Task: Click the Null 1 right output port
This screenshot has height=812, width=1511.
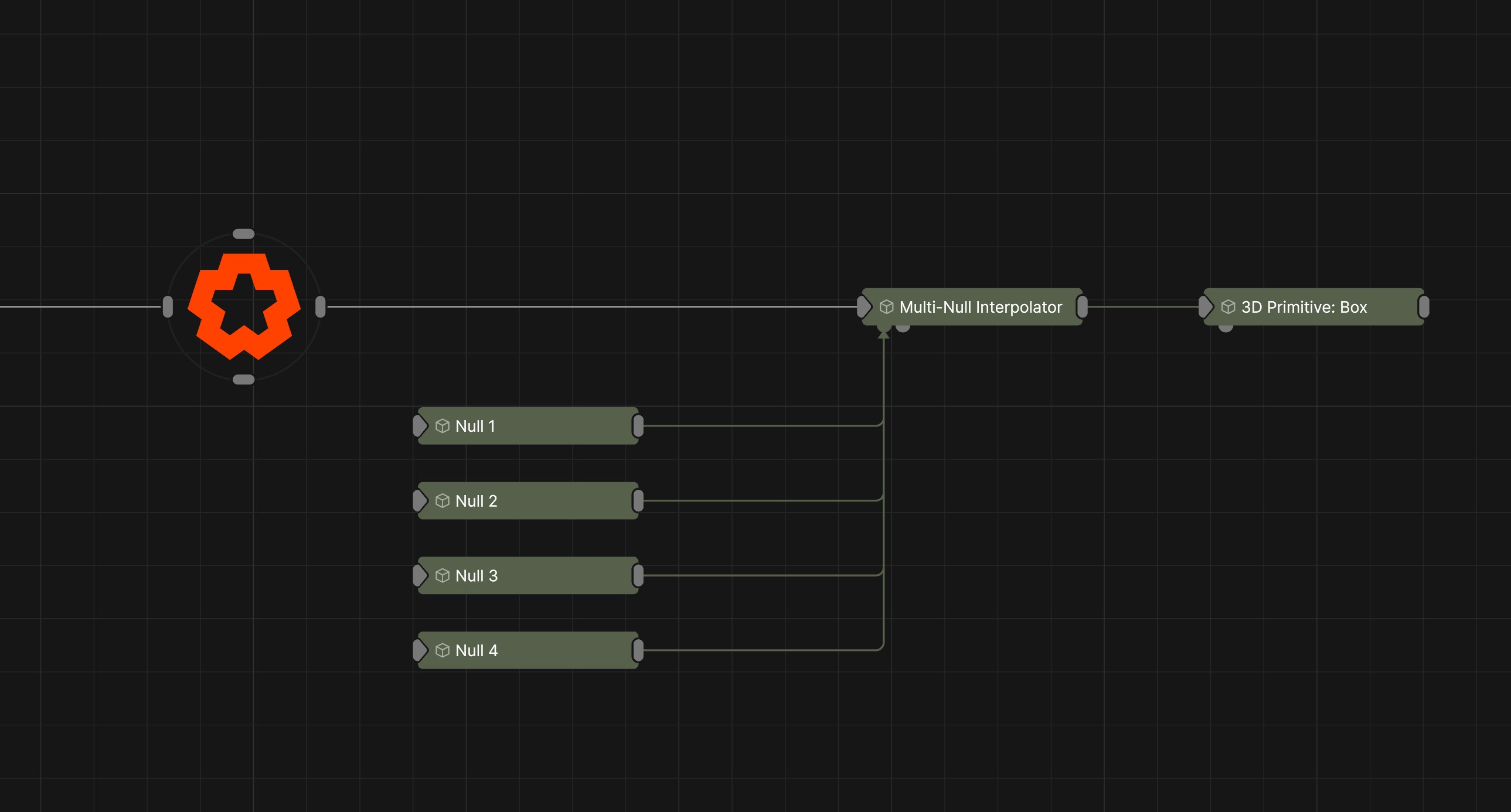Action: pos(638,426)
